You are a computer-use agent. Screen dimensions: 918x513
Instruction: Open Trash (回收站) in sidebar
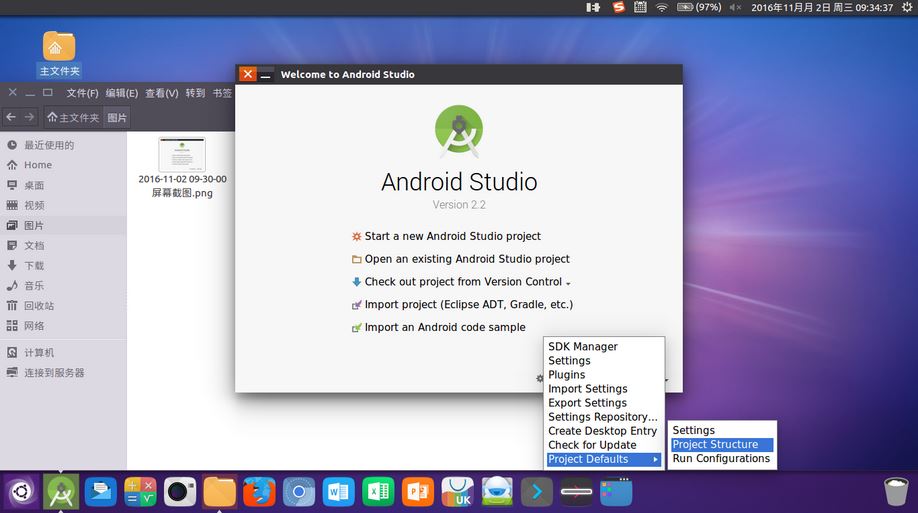63,306
